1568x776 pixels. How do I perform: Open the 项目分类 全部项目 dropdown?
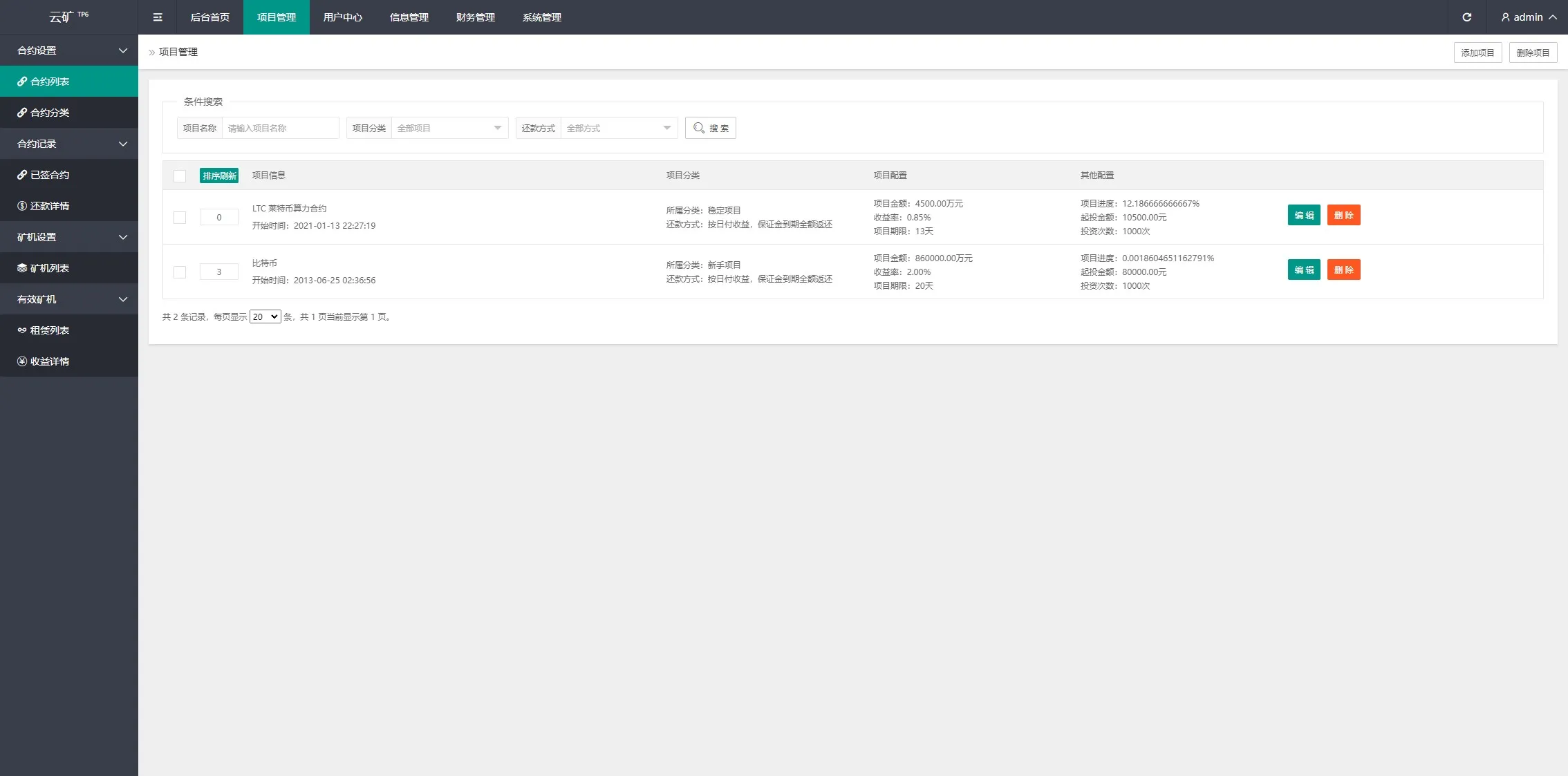[x=449, y=128]
